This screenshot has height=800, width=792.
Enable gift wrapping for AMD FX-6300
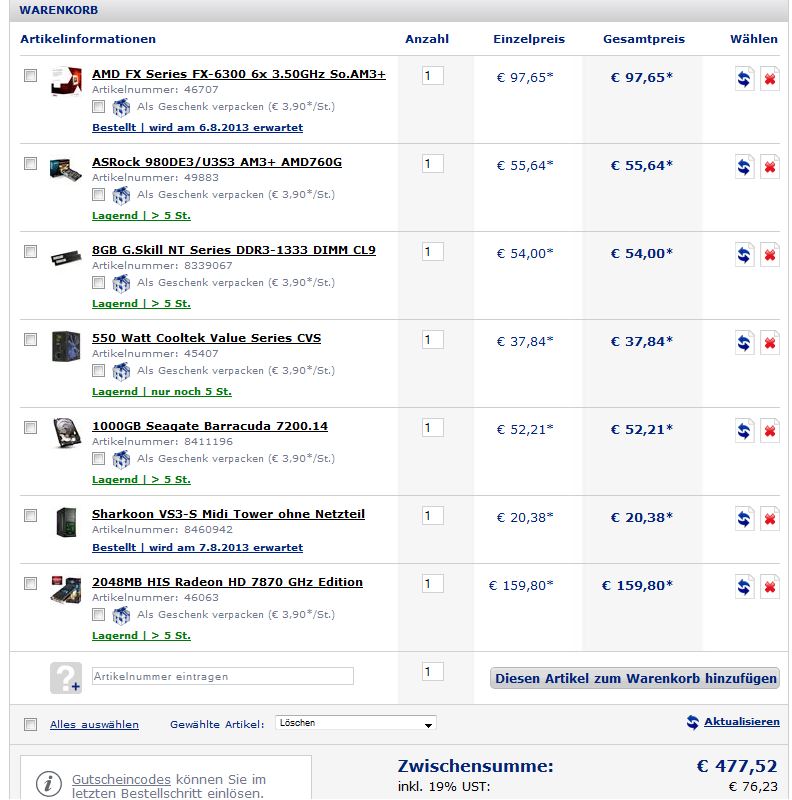point(98,107)
